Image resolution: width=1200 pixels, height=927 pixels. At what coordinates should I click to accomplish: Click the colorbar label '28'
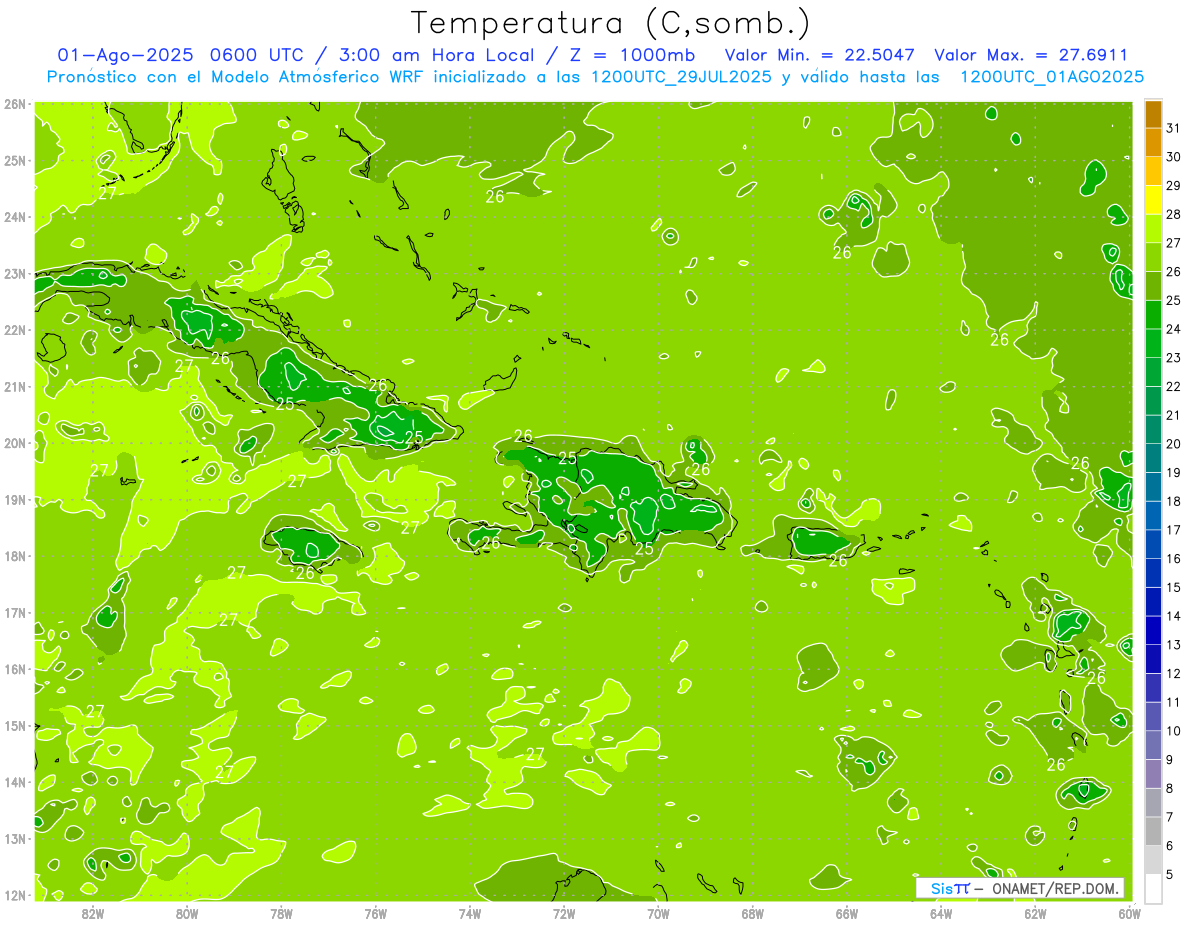[x=1174, y=214]
